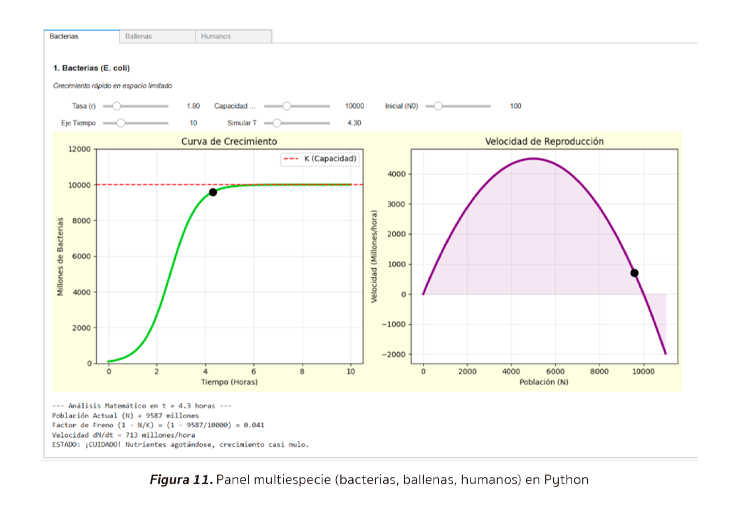Click the 'Inicial (N0)' label

[401, 106]
